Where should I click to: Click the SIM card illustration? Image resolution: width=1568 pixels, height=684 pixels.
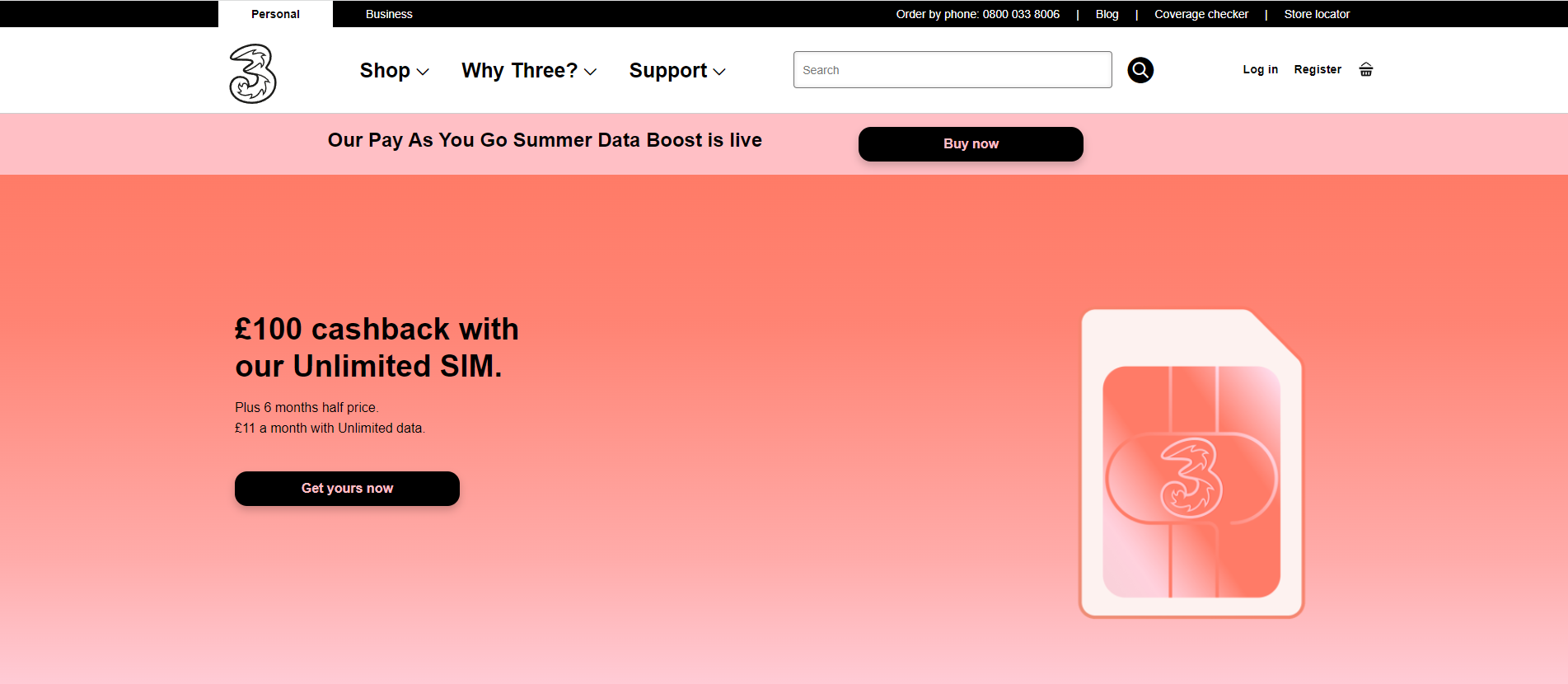(1191, 463)
